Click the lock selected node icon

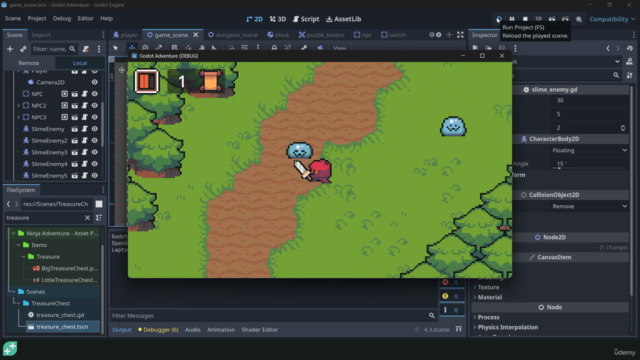point(274,48)
